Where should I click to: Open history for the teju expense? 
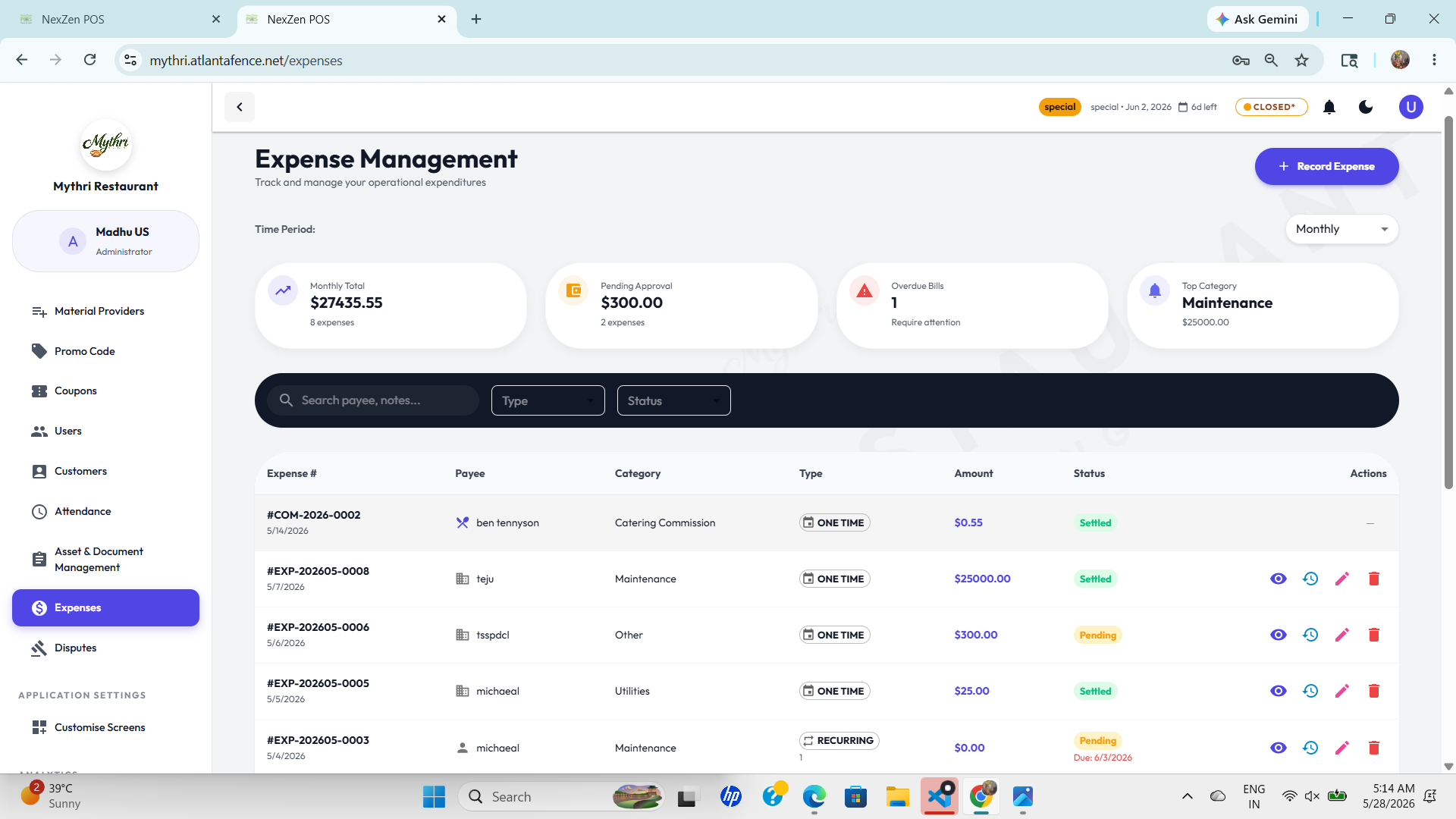coord(1310,579)
